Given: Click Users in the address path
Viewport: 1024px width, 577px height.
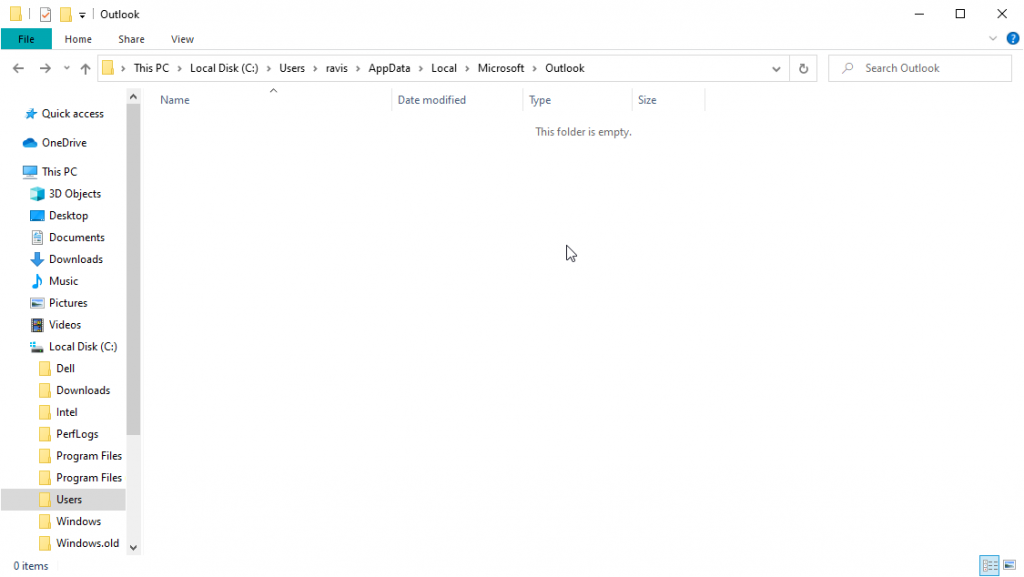Looking at the screenshot, I should click(292, 68).
